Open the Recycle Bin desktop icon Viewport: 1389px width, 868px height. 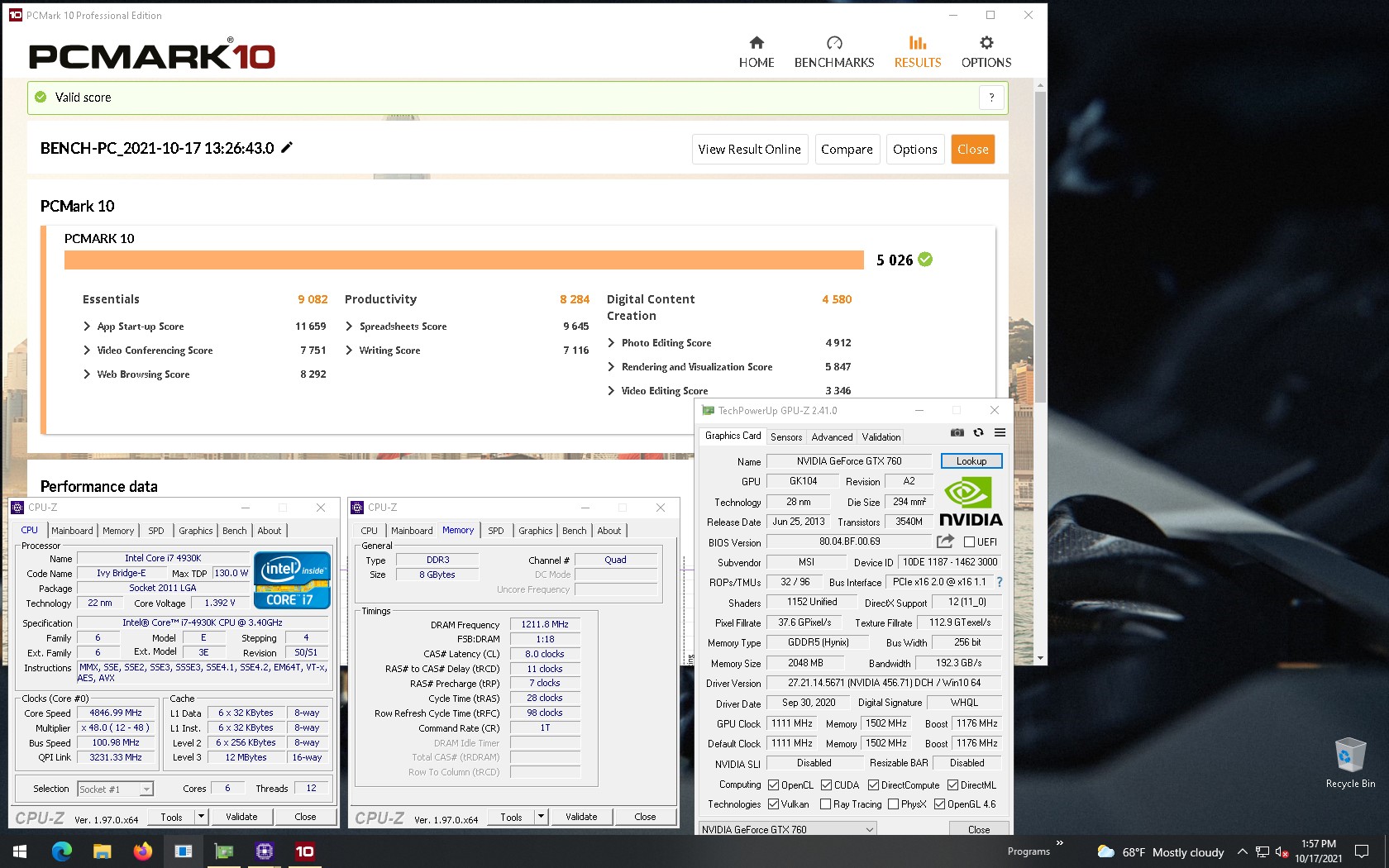pos(1350,762)
